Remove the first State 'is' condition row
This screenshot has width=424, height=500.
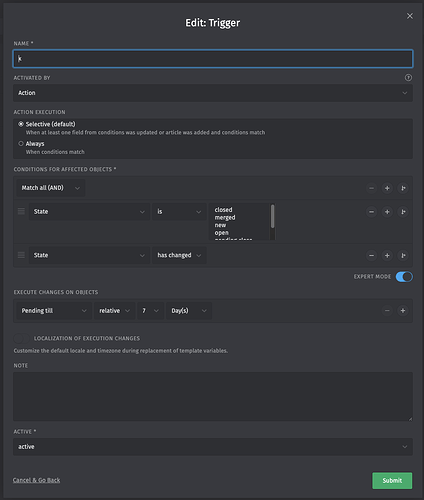click(371, 212)
